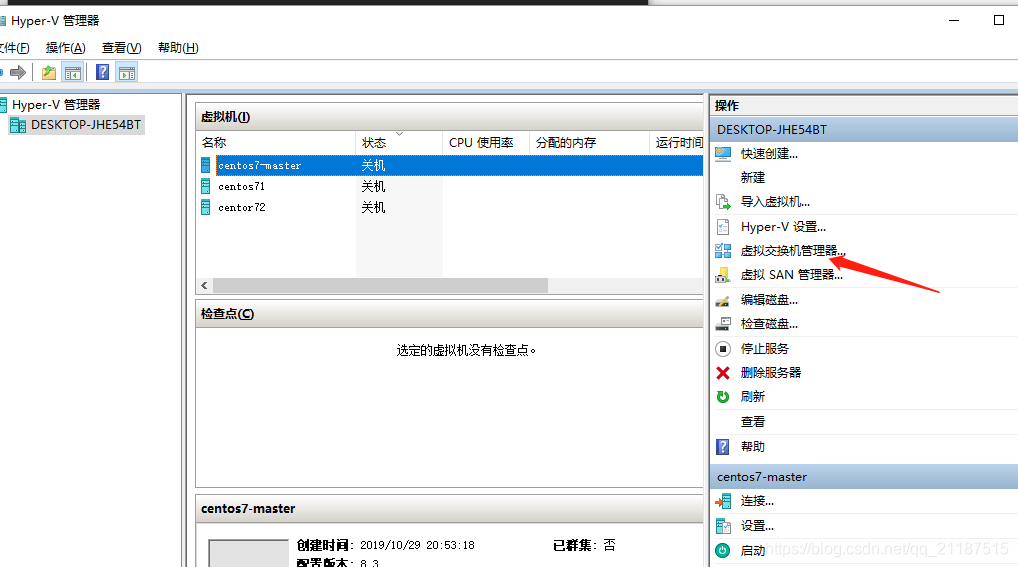Viewport: 1018px width, 567px height.
Task: Click the 设置 icon under centos7-master
Action: click(723, 526)
